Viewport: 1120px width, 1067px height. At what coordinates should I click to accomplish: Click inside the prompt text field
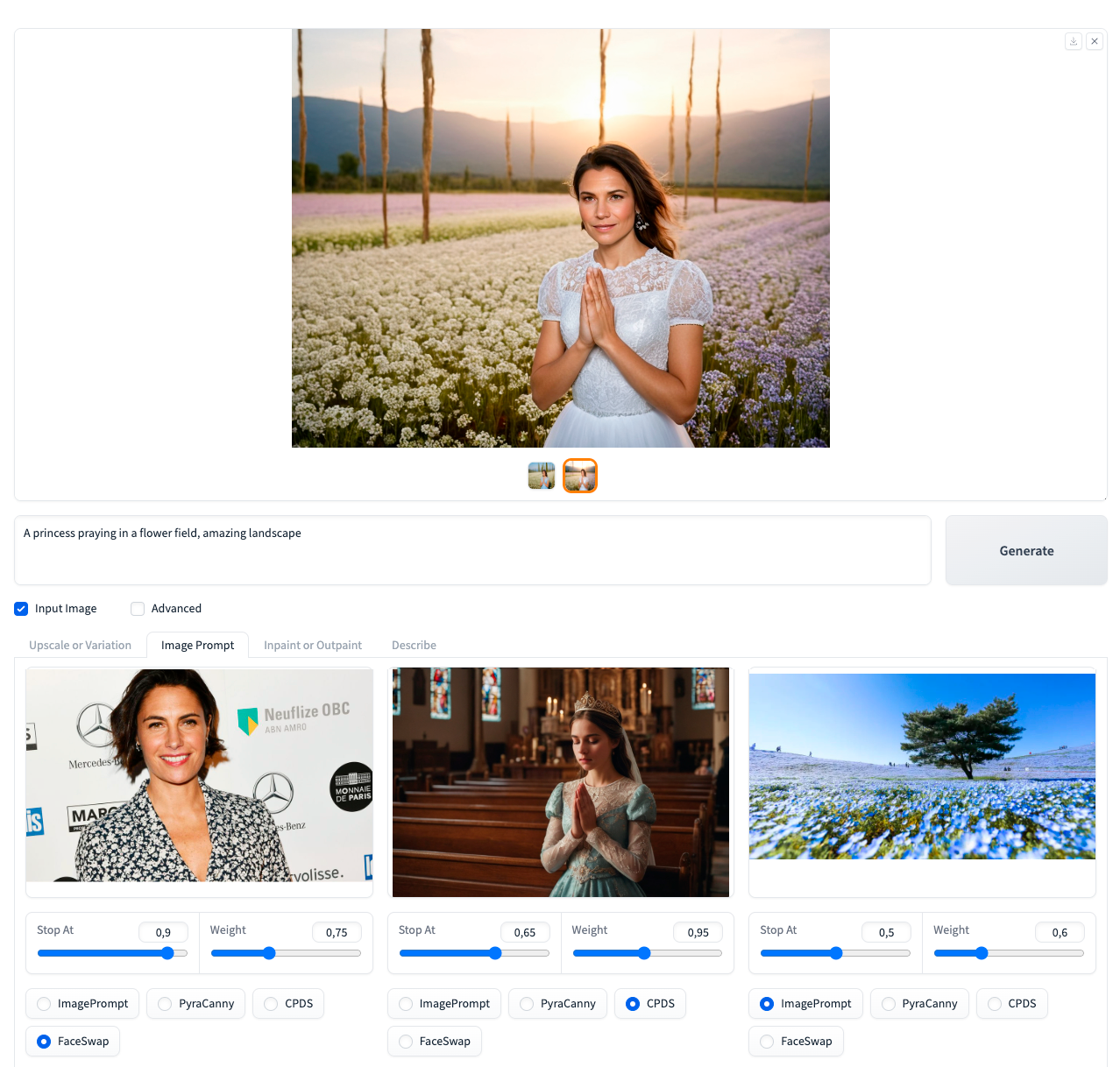[351, 550]
